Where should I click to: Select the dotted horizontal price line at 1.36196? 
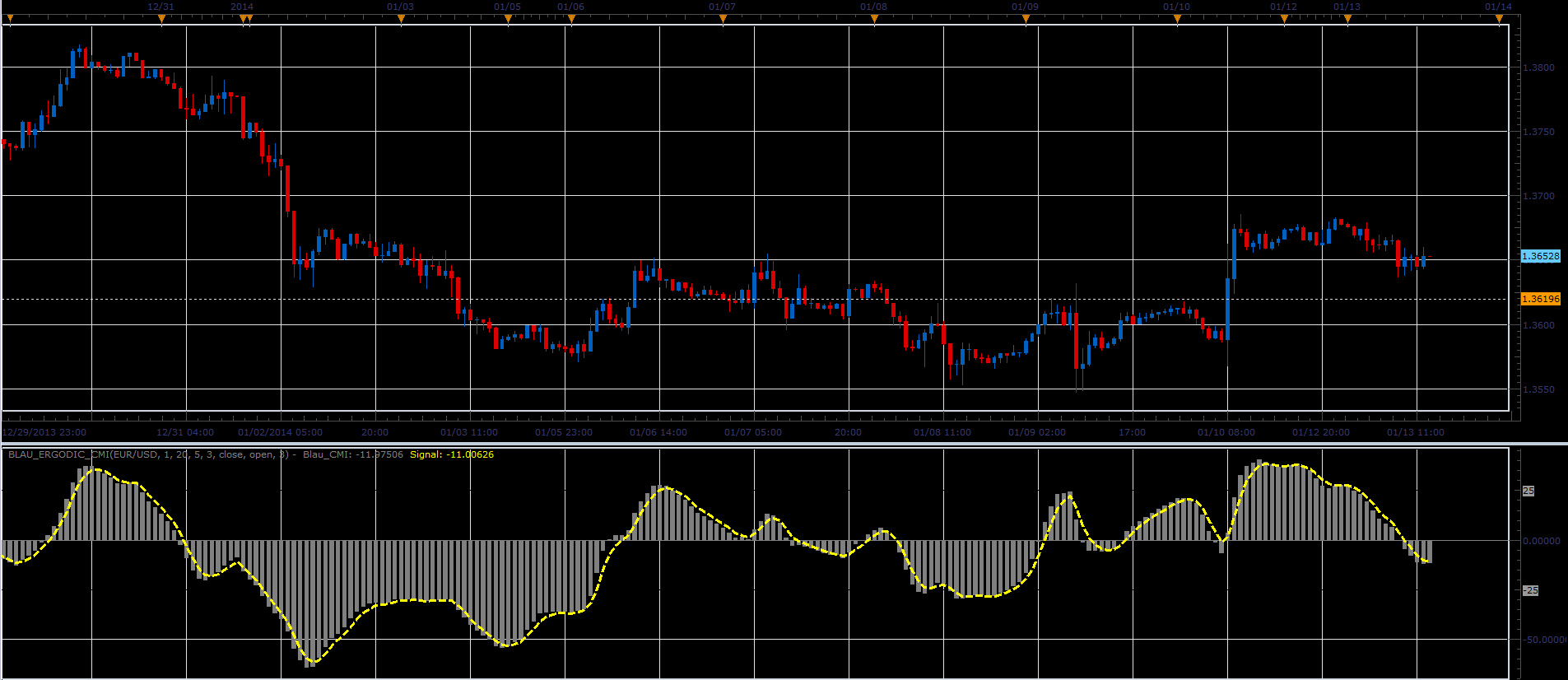(x=756, y=299)
